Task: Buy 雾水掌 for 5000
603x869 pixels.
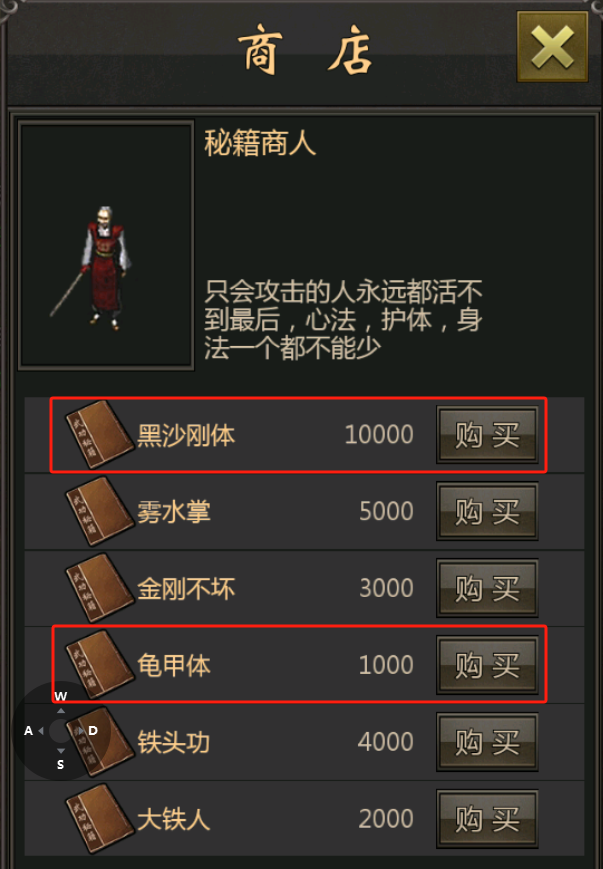Action: click(x=487, y=511)
